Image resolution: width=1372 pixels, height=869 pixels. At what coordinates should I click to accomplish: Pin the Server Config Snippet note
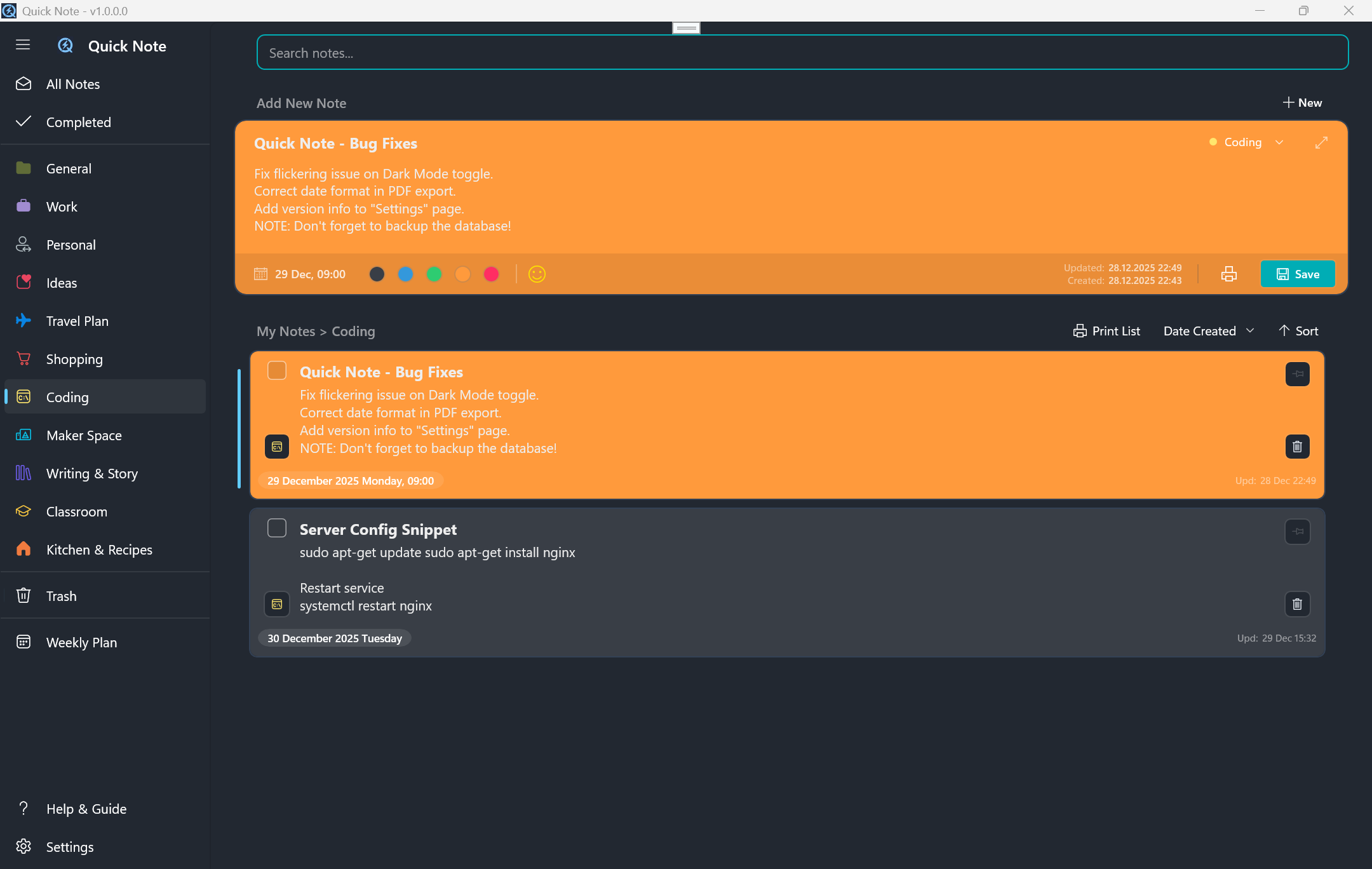(x=1297, y=532)
